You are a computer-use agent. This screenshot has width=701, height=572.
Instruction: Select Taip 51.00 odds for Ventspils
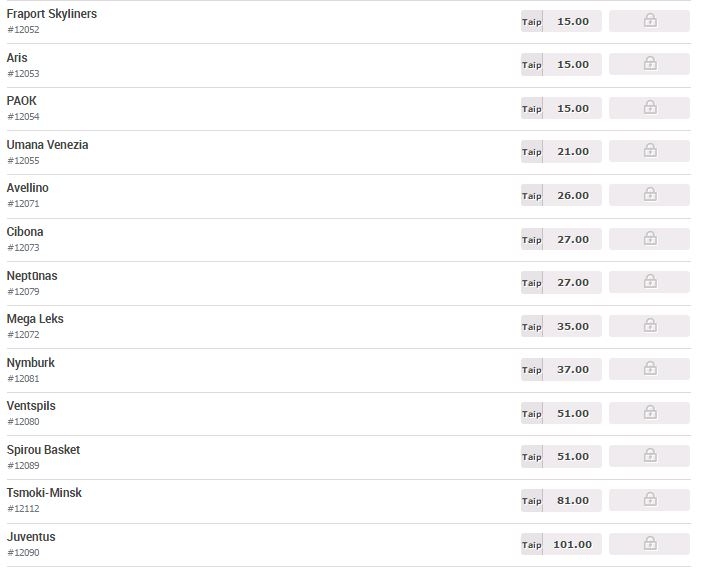click(561, 413)
